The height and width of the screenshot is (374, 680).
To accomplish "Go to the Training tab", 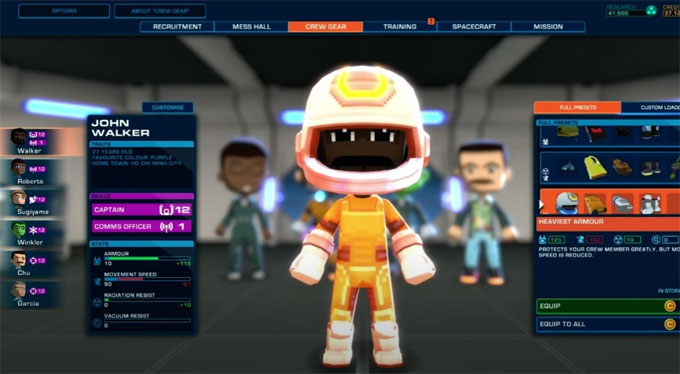I will 399,27.
